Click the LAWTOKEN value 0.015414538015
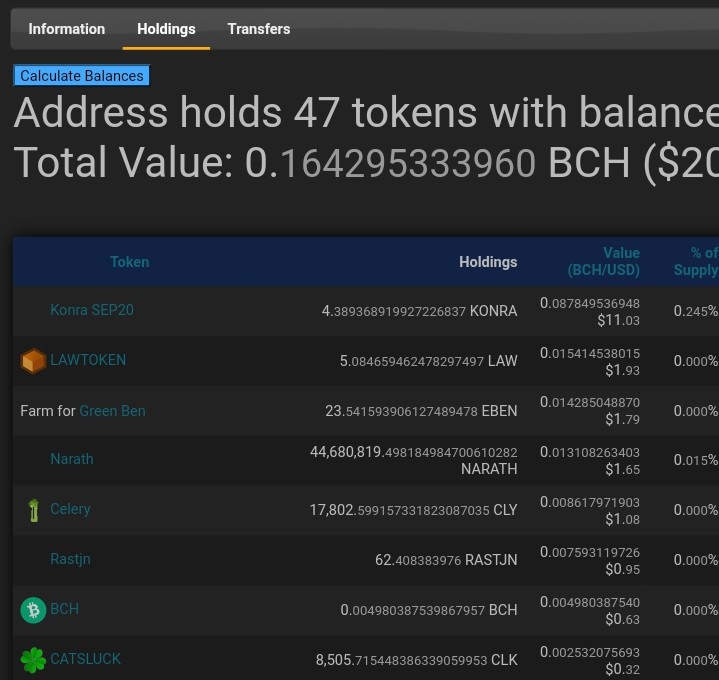The height and width of the screenshot is (680, 719). [x=590, y=353]
